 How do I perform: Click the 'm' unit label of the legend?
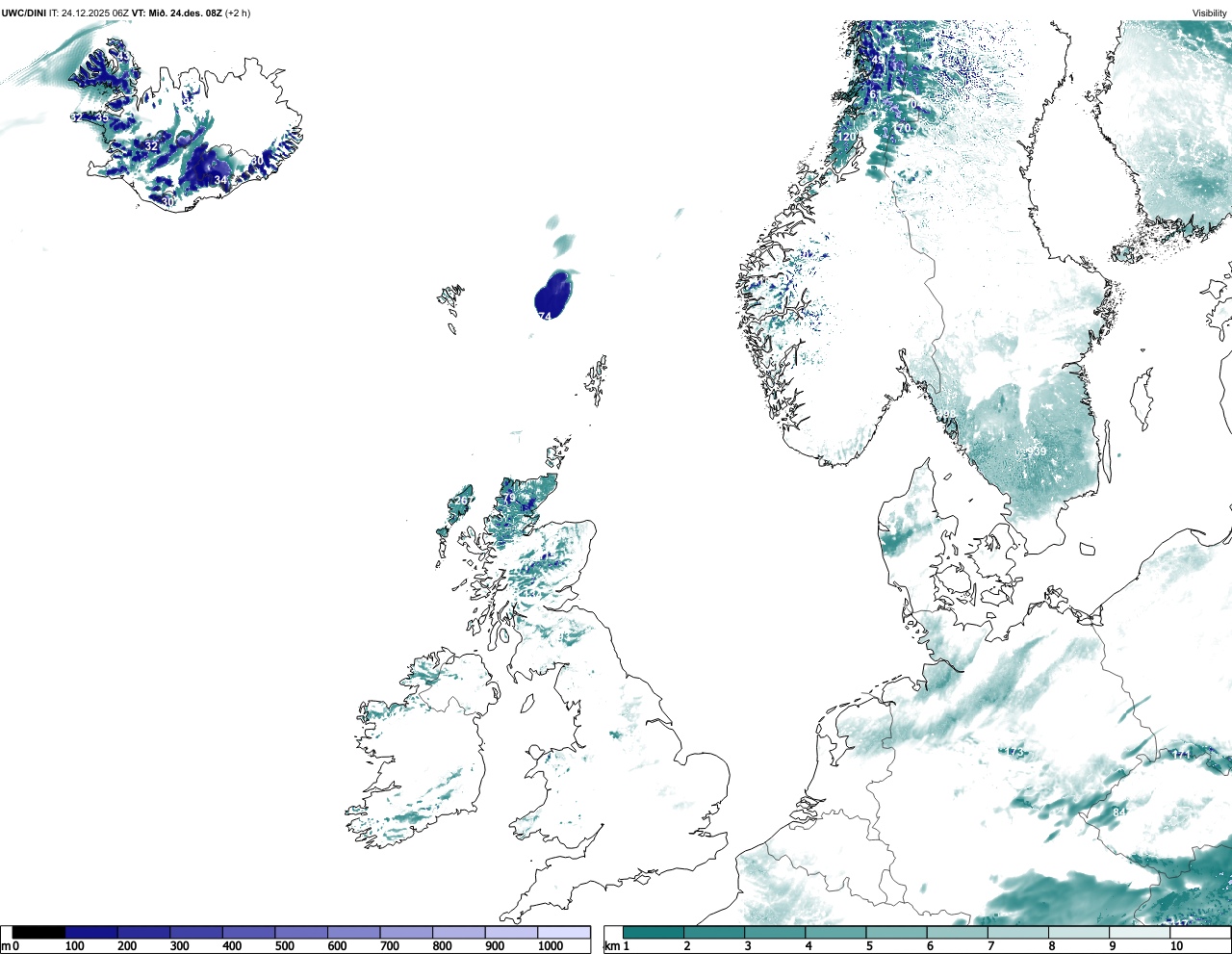point(6,946)
